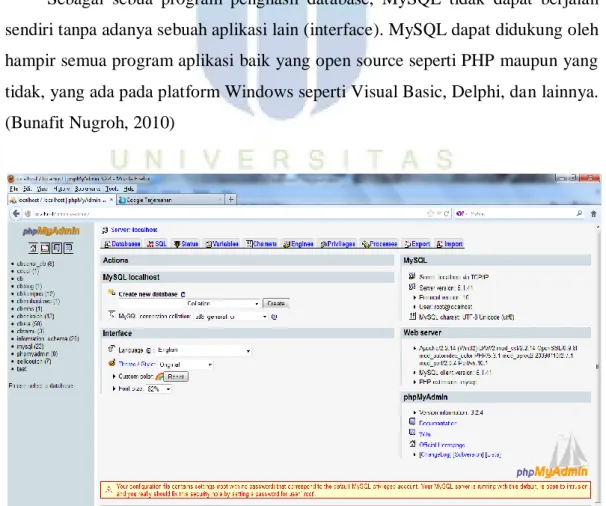Screen dimensions: 606x506
Task: Open the Databases tab
Action: [x=122, y=244]
